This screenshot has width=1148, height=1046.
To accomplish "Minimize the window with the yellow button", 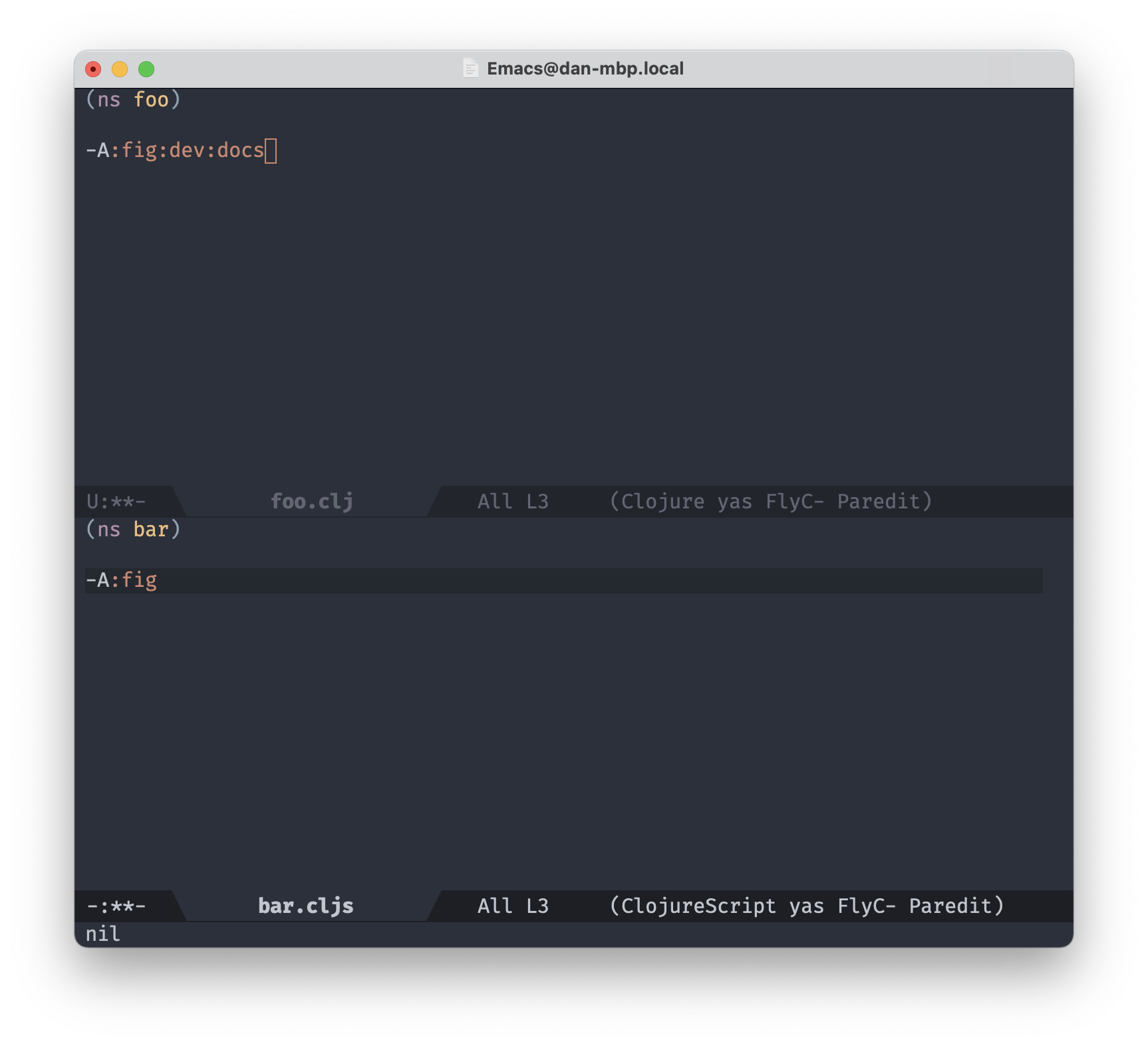I will point(120,69).
